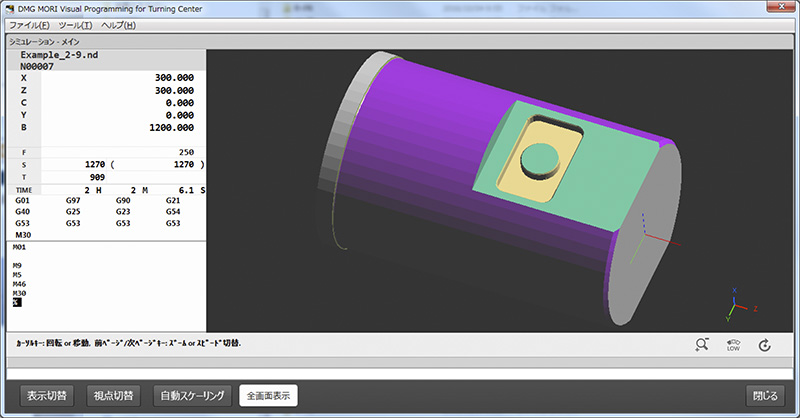The width and height of the screenshot is (800, 418).
Task: Click the 閉じる button
Action: coord(762,395)
